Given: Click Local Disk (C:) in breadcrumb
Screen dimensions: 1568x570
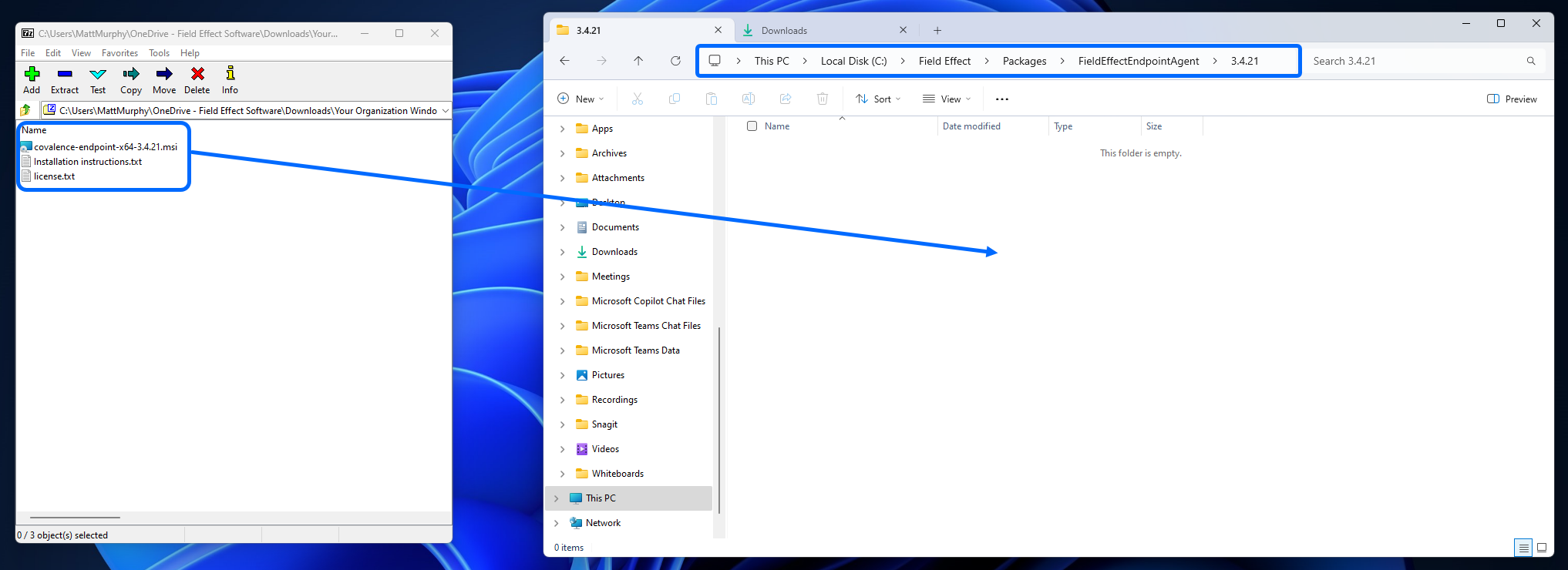Looking at the screenshot, I should (x=853, y=61).
